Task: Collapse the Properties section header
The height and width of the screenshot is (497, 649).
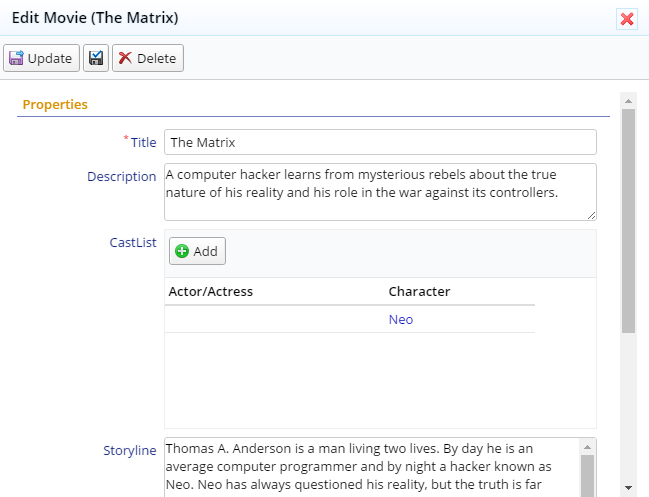Action: 55,104
